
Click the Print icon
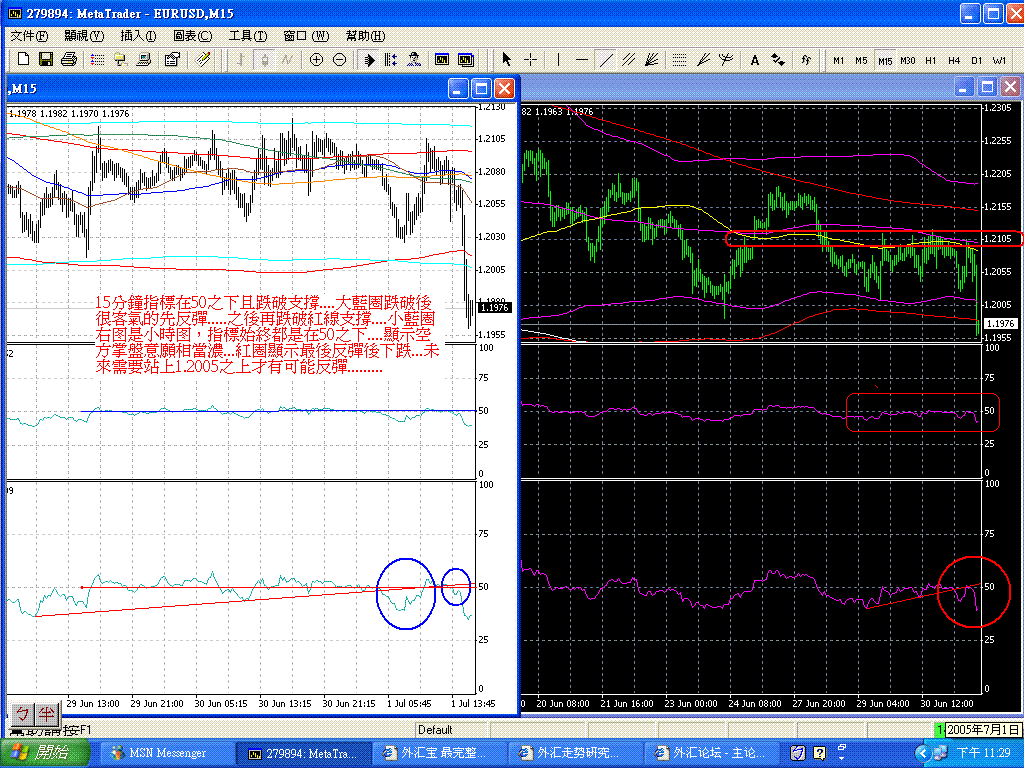(x=69, y=59)
